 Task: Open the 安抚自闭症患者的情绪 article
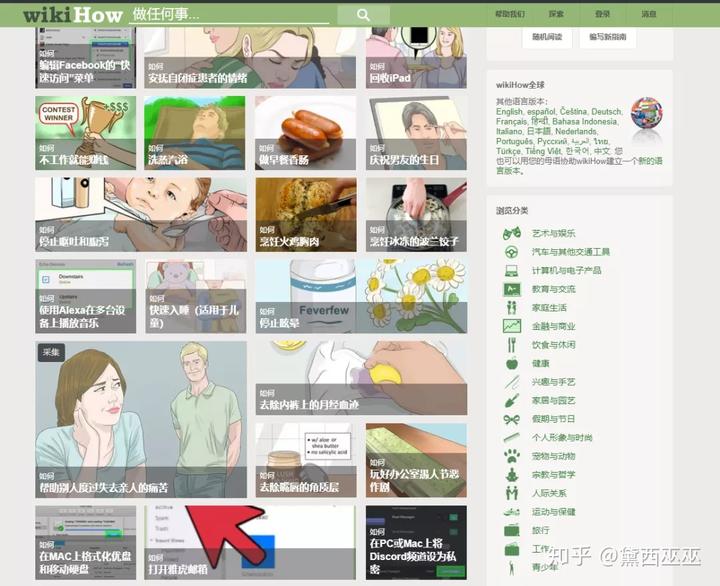[x=250, y=57]
